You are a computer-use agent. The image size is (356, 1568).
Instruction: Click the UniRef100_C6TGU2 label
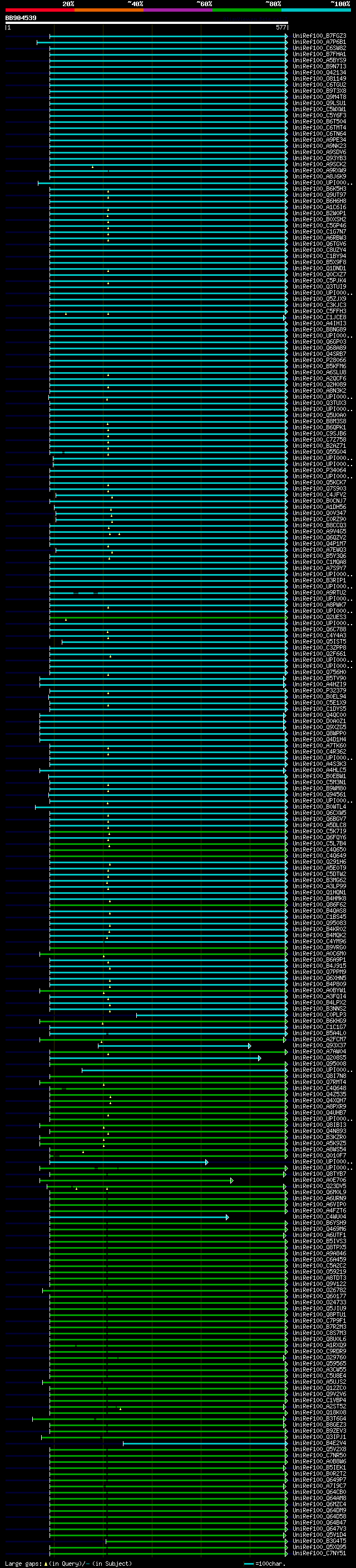tap(319, 85)
